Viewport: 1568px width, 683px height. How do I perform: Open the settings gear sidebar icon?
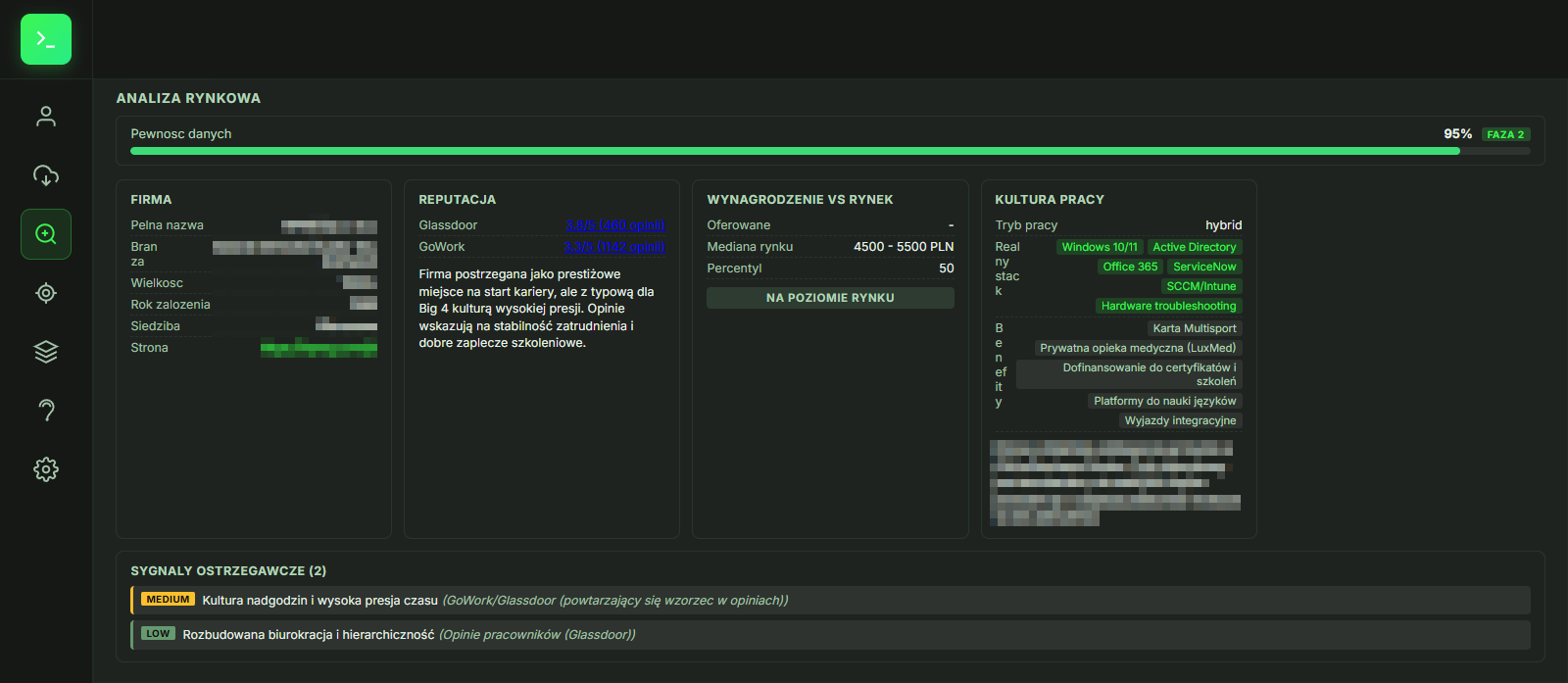pos(46,469)
